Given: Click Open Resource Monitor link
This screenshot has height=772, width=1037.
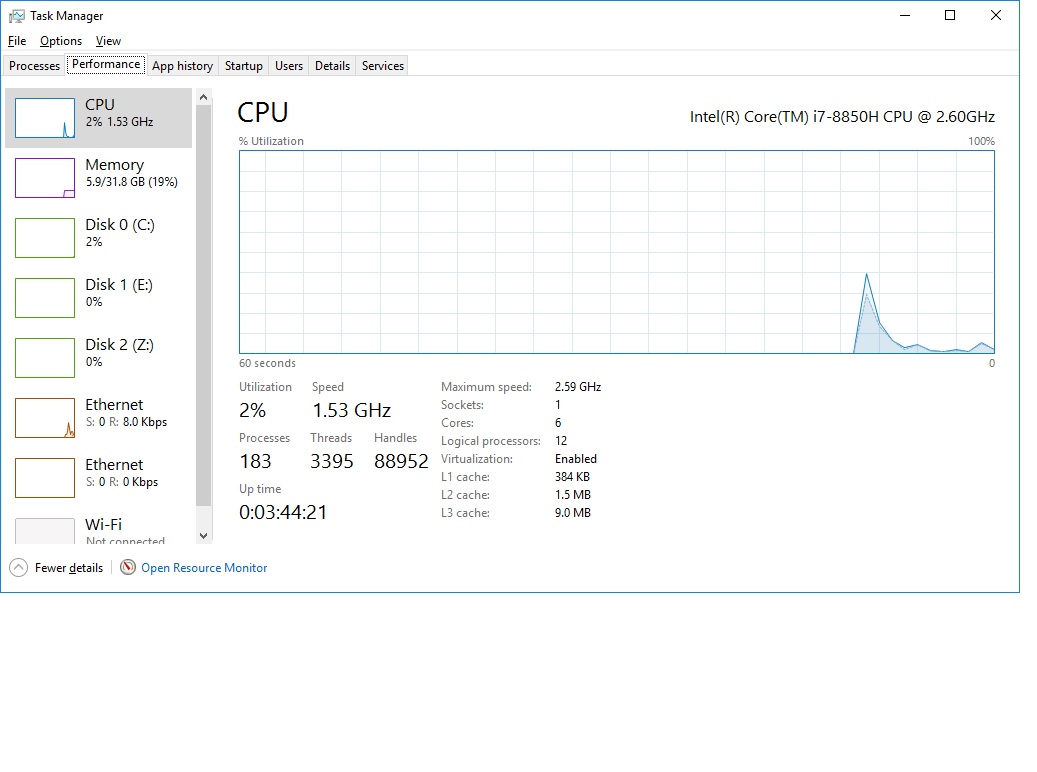Looking at the screenshot, I should click(x=204, y=568).
